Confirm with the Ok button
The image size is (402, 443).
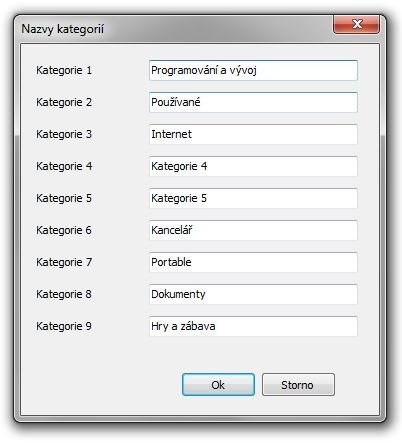(x=218, y=385)
